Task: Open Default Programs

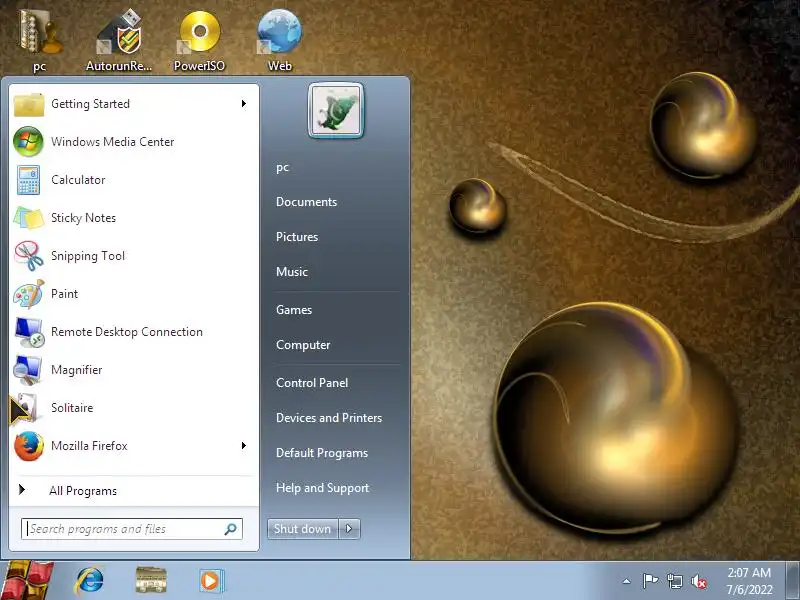Action: click(x=322, y=453)
